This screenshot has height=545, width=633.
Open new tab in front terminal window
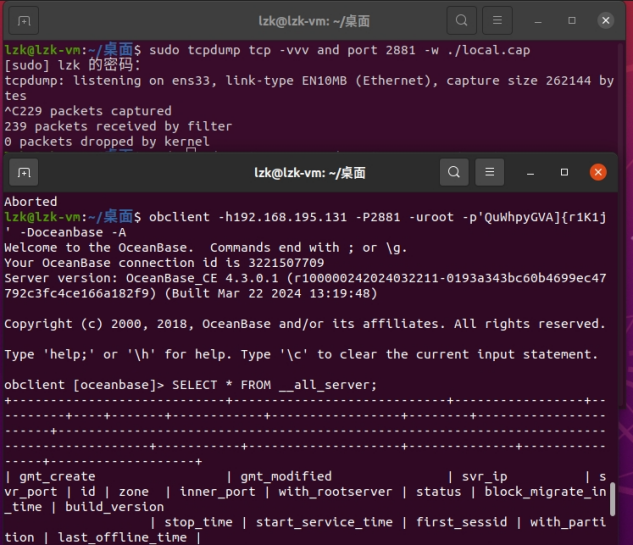24,172
